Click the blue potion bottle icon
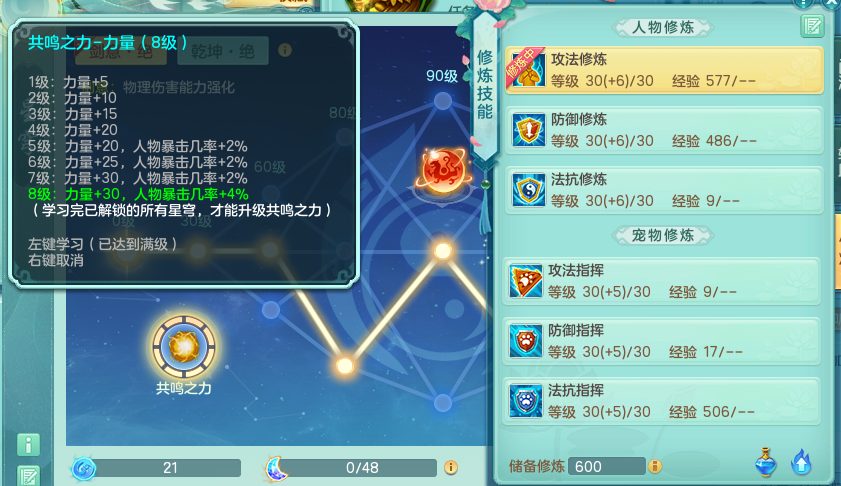 tap(765, 462)
